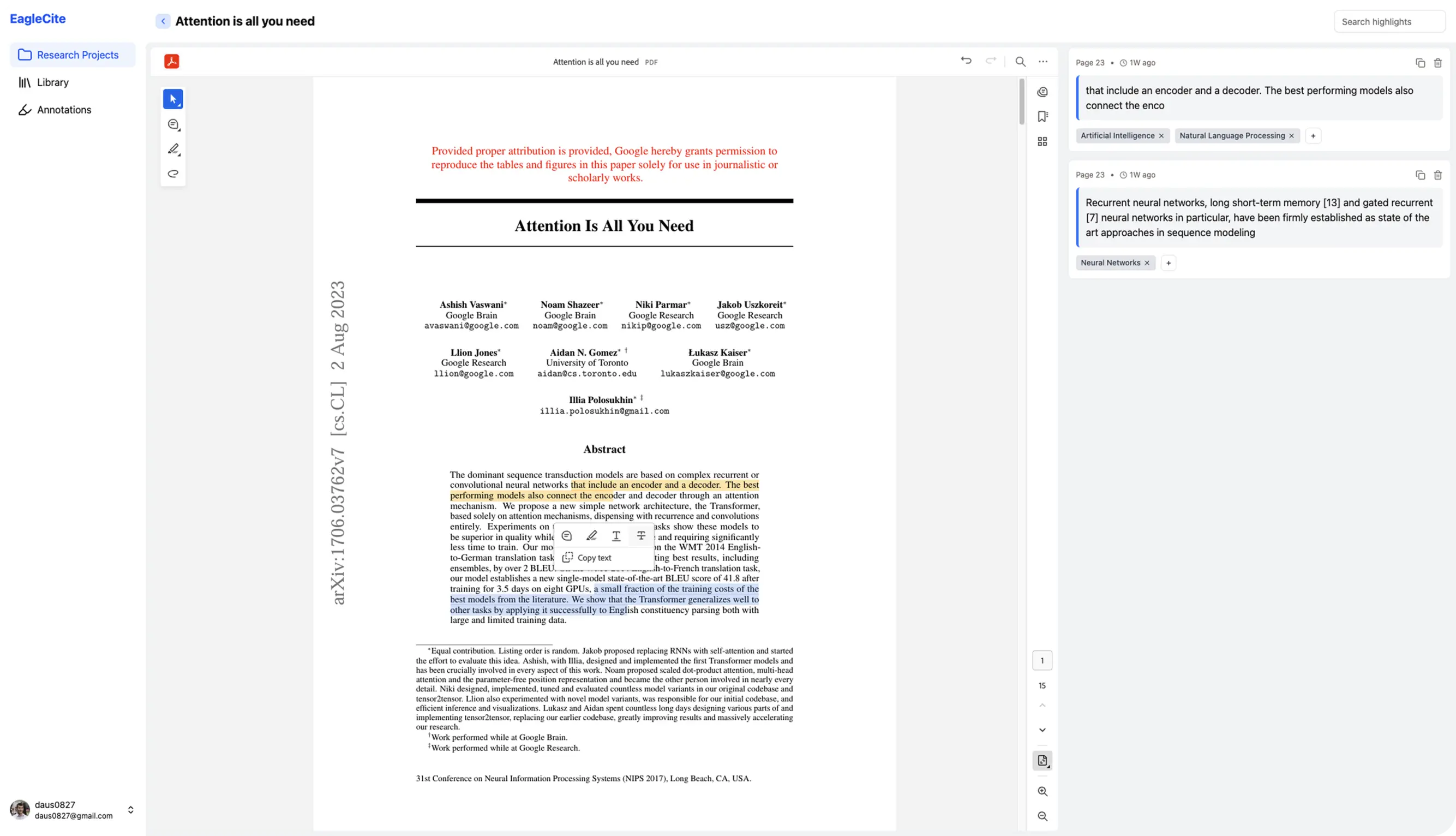The width and height of the screenshot is (1456, 836).
Task: Click the EagleCite logo
Action: 38,19
